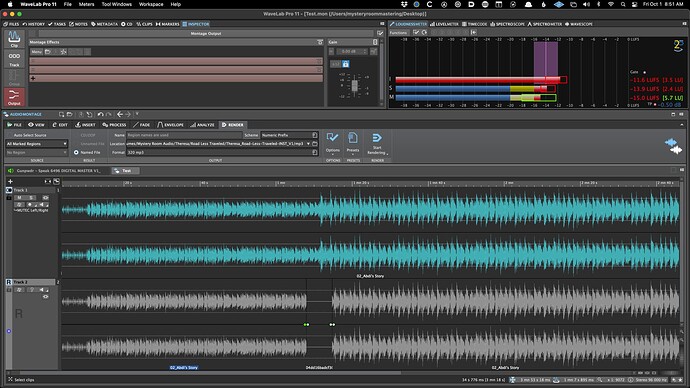690x388 pixels.
Task: Open the Wavescope tab
Action: (x=579, y=24)
